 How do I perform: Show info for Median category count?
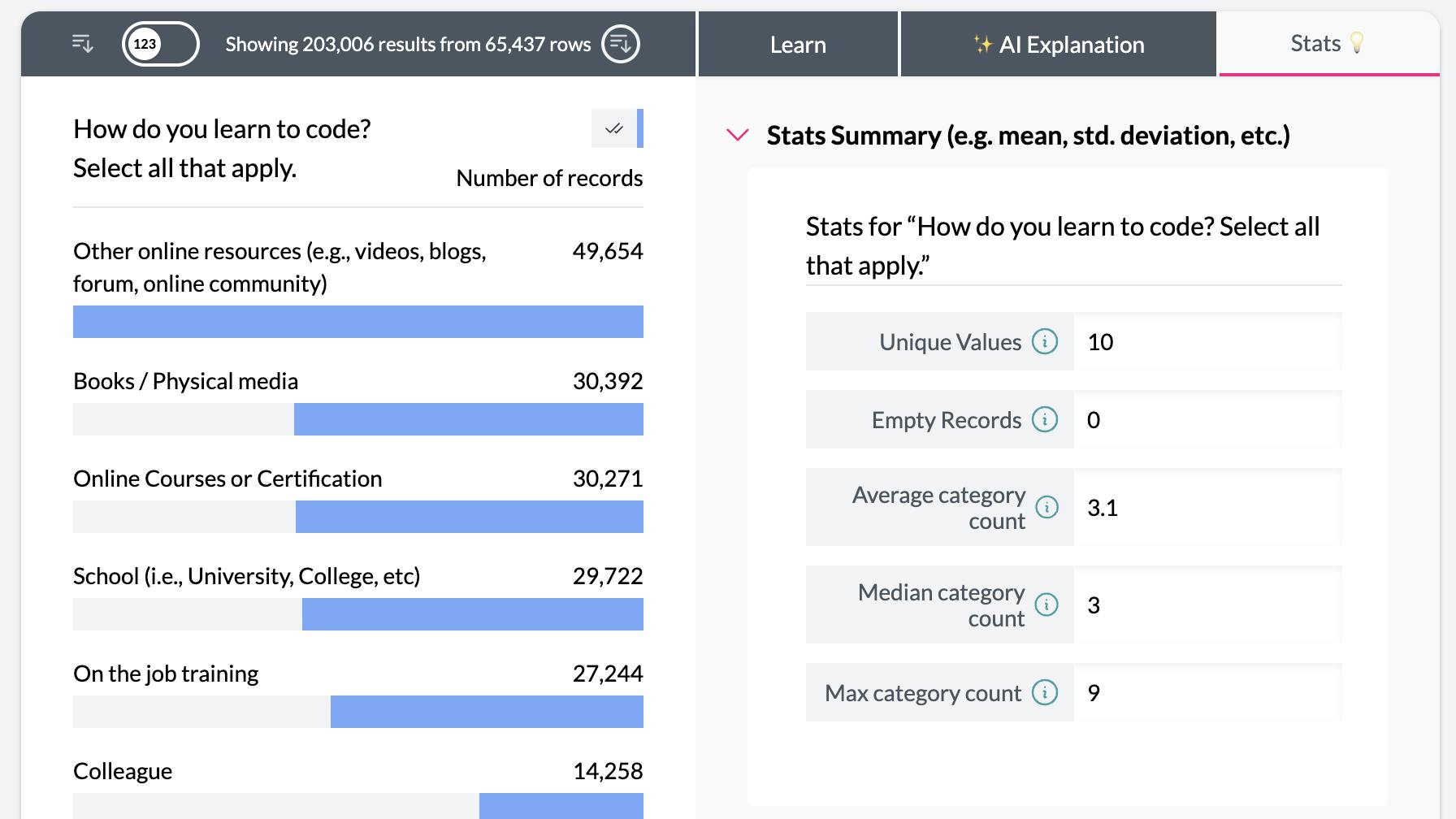pos(1046,604)
